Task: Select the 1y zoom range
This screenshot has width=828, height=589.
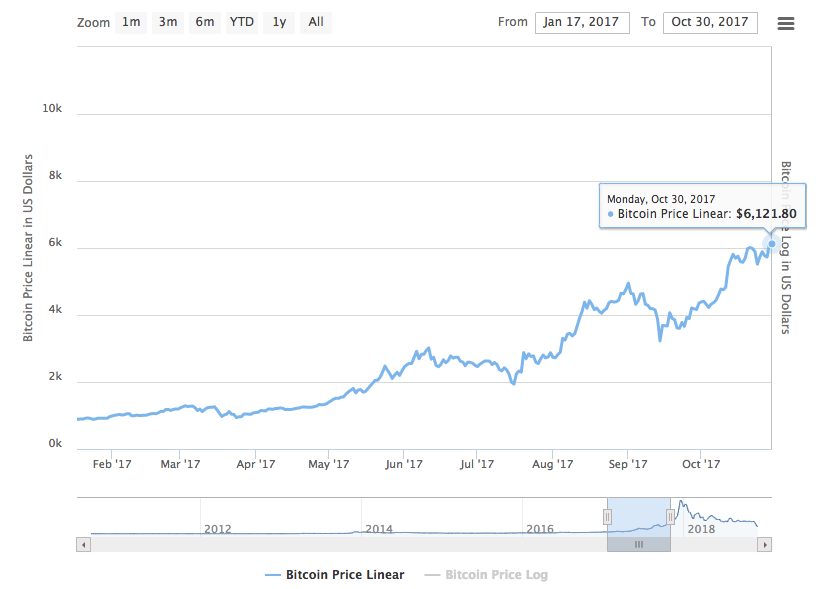Action: point(279,22)
